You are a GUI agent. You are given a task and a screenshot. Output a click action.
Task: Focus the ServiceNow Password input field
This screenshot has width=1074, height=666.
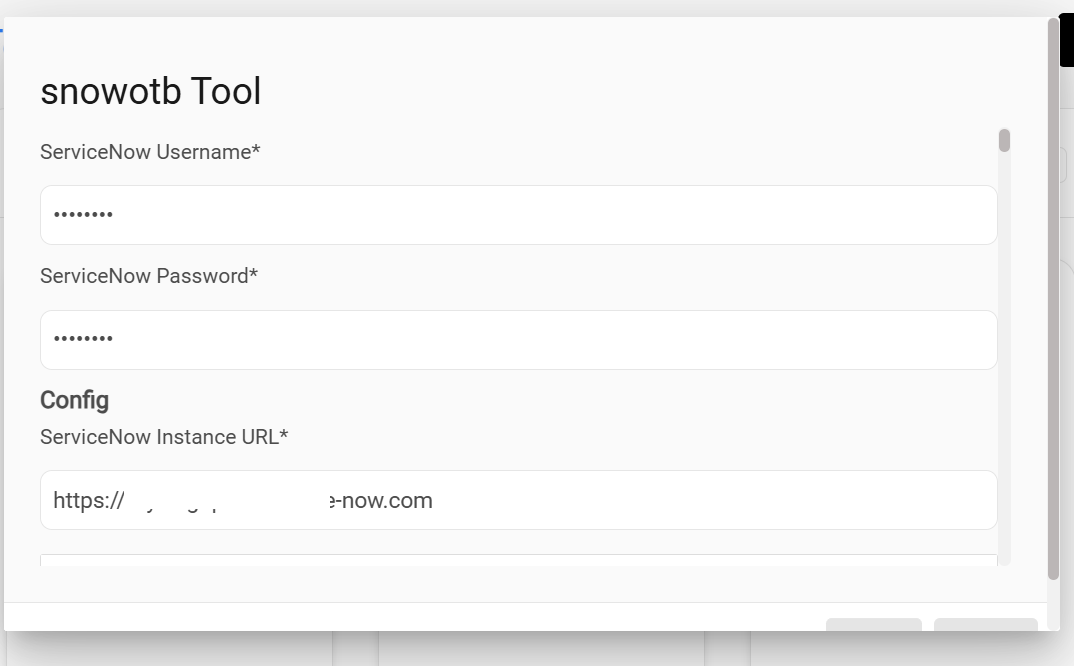pyautogui.click(x=518, y=340)
